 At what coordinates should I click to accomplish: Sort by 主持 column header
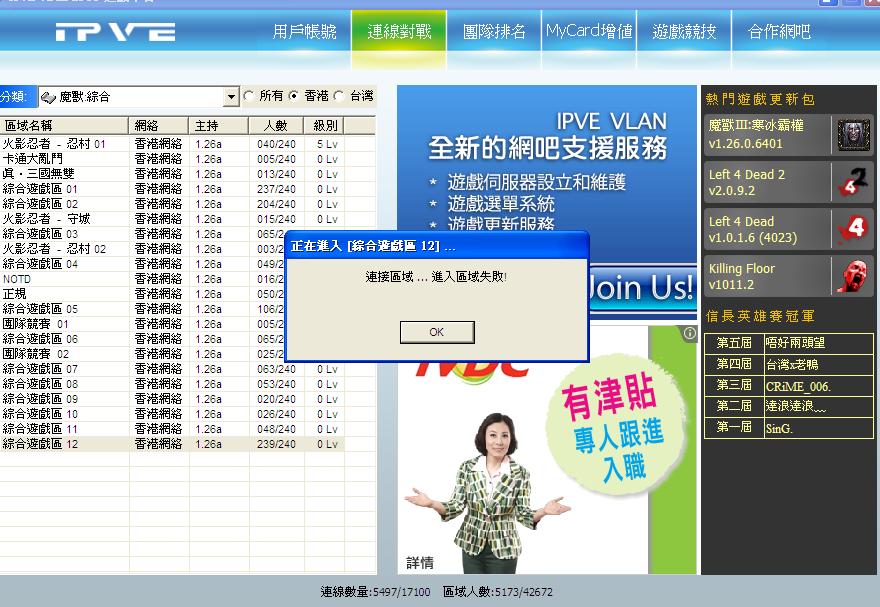coord(218,126)
